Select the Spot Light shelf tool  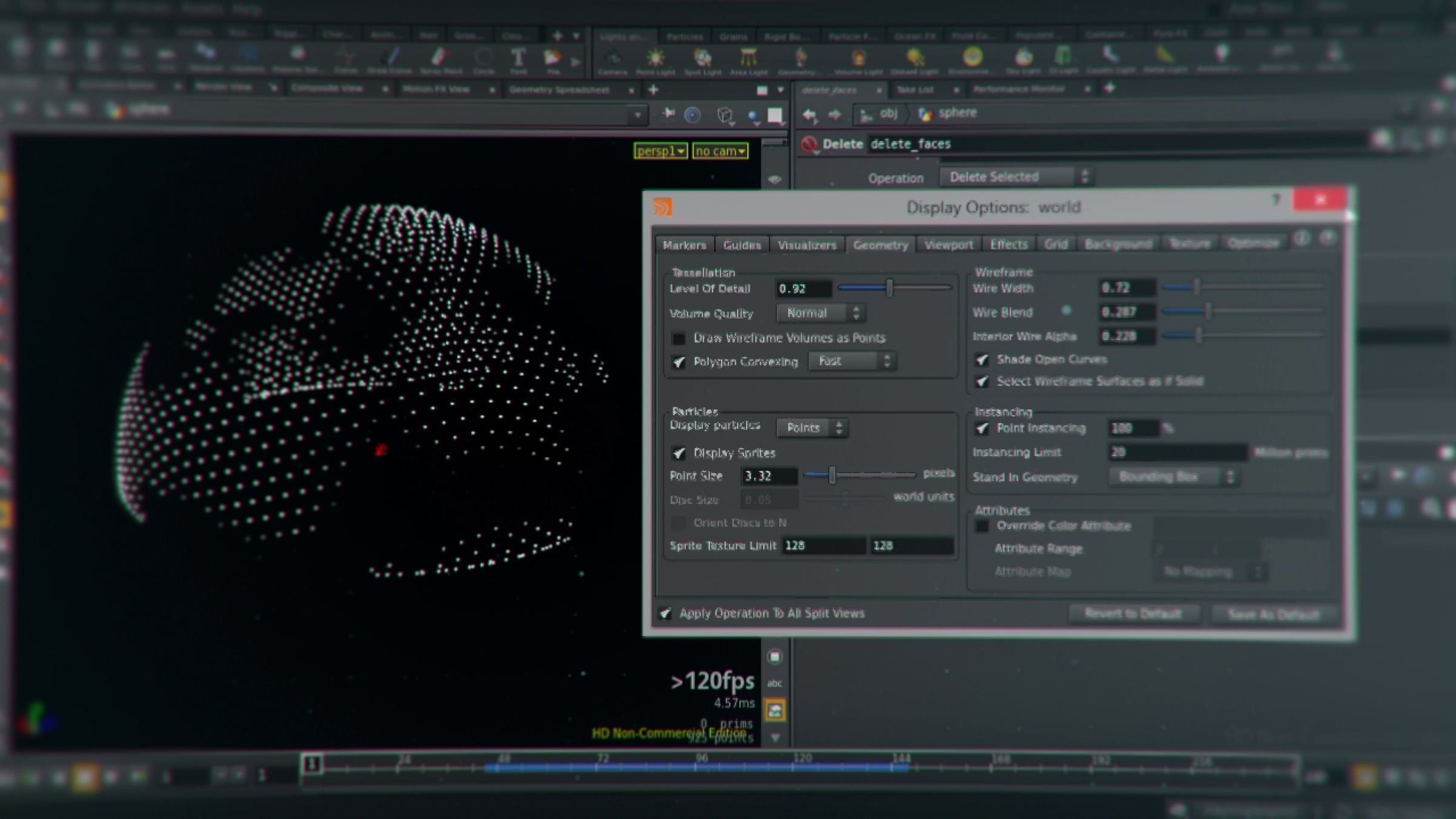tap(703, 61)
